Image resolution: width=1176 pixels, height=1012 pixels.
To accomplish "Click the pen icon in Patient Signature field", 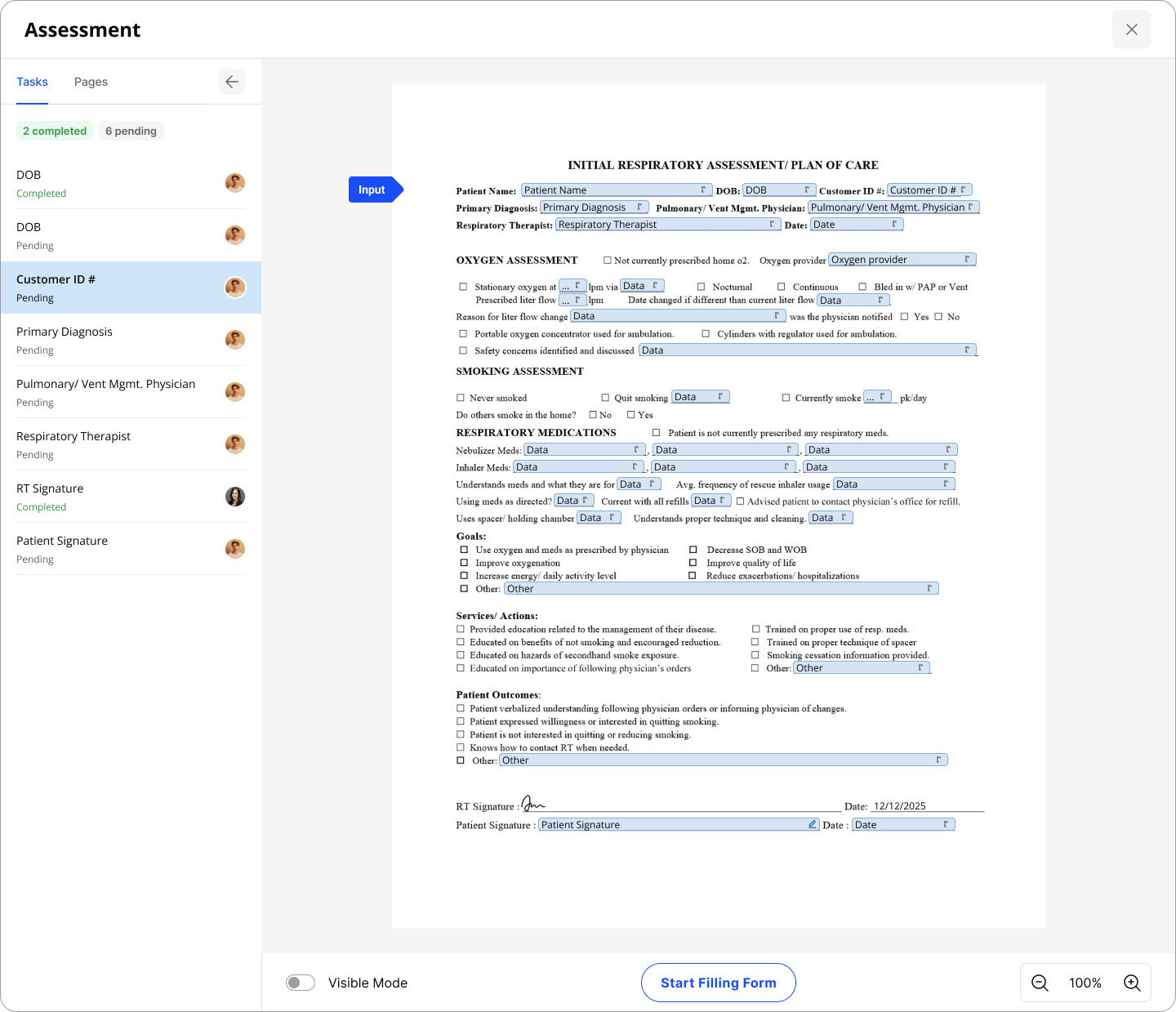I will [812, 825].
